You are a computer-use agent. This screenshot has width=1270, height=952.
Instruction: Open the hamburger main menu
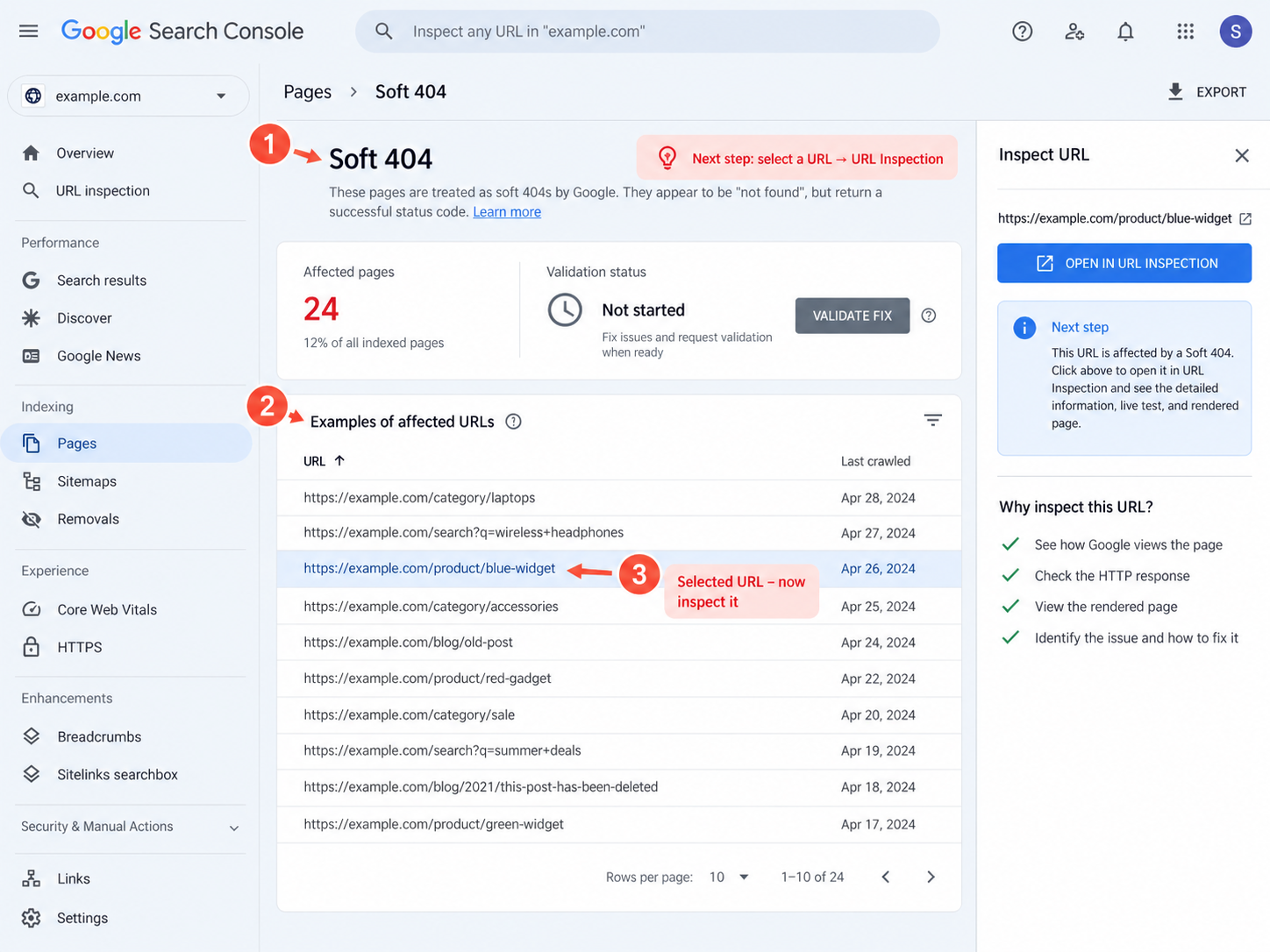tap(29, 32)
